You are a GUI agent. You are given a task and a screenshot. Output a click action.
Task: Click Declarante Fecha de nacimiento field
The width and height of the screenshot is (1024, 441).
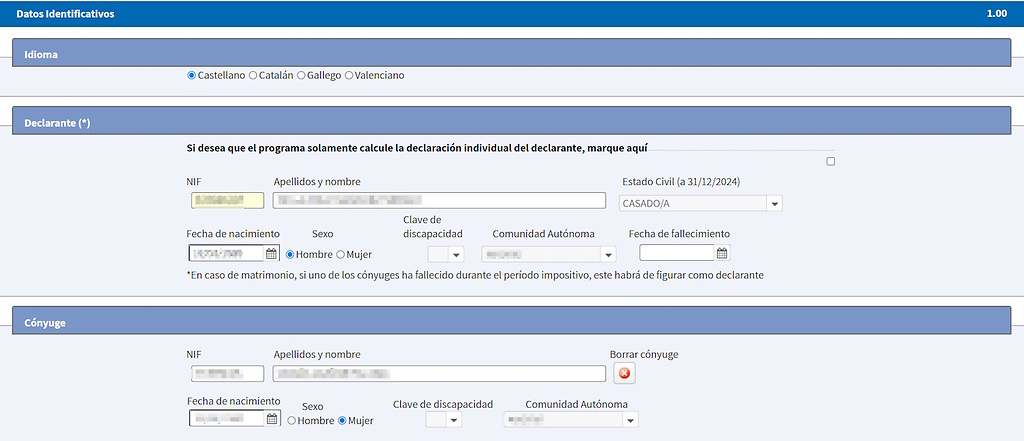pyautogui.click(x=227, y=253)
